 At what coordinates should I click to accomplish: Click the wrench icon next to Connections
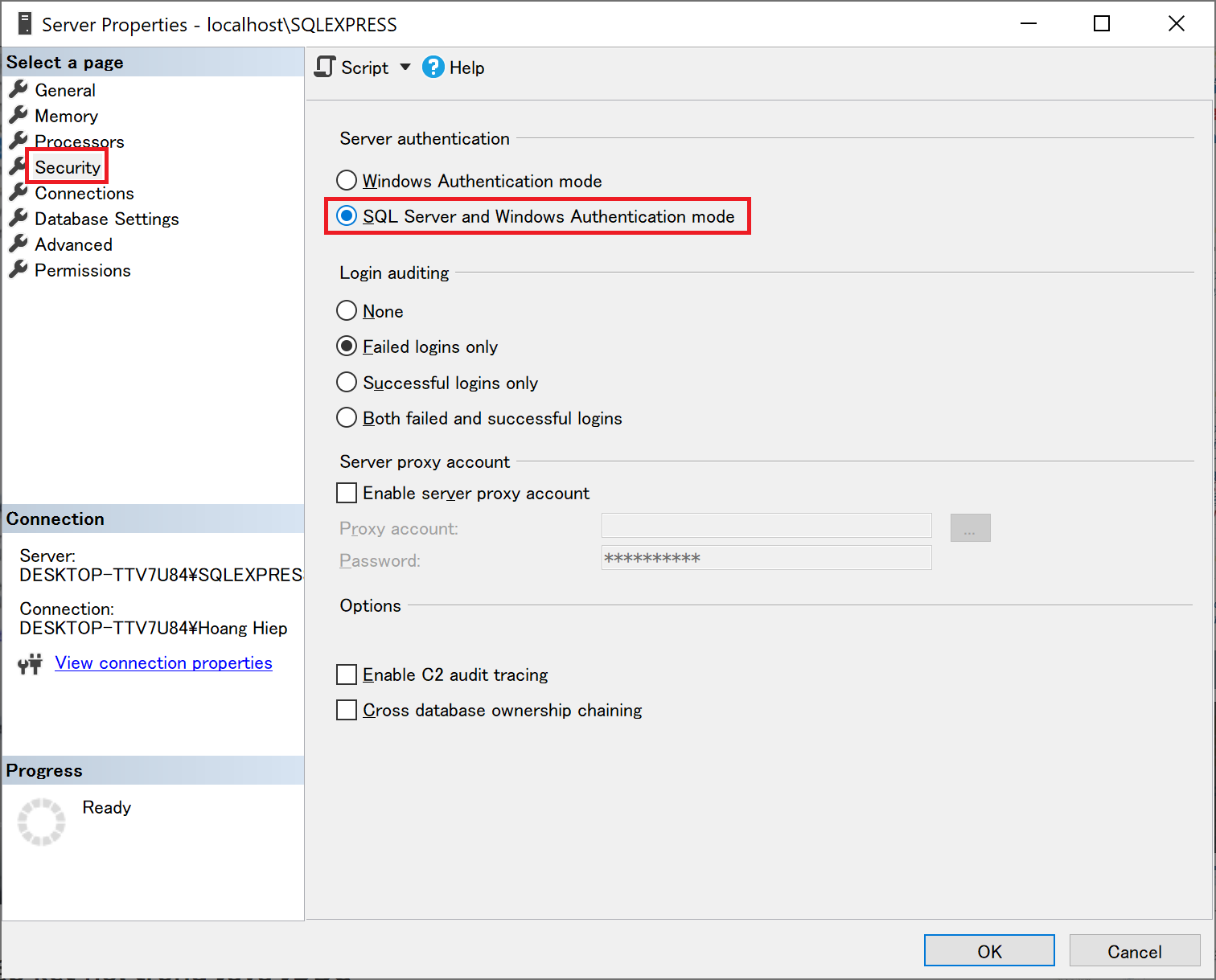18,192
